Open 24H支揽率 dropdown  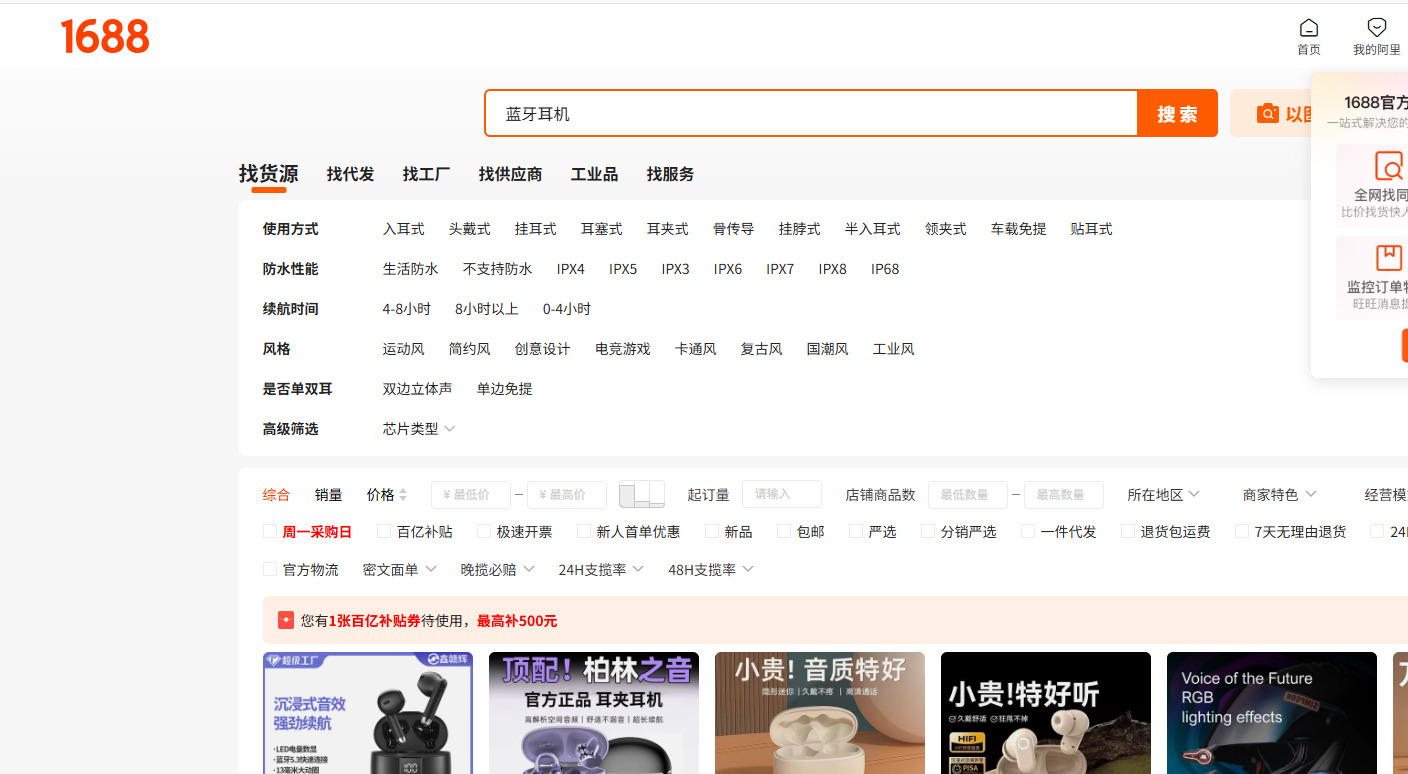click(x=601, y=569)
